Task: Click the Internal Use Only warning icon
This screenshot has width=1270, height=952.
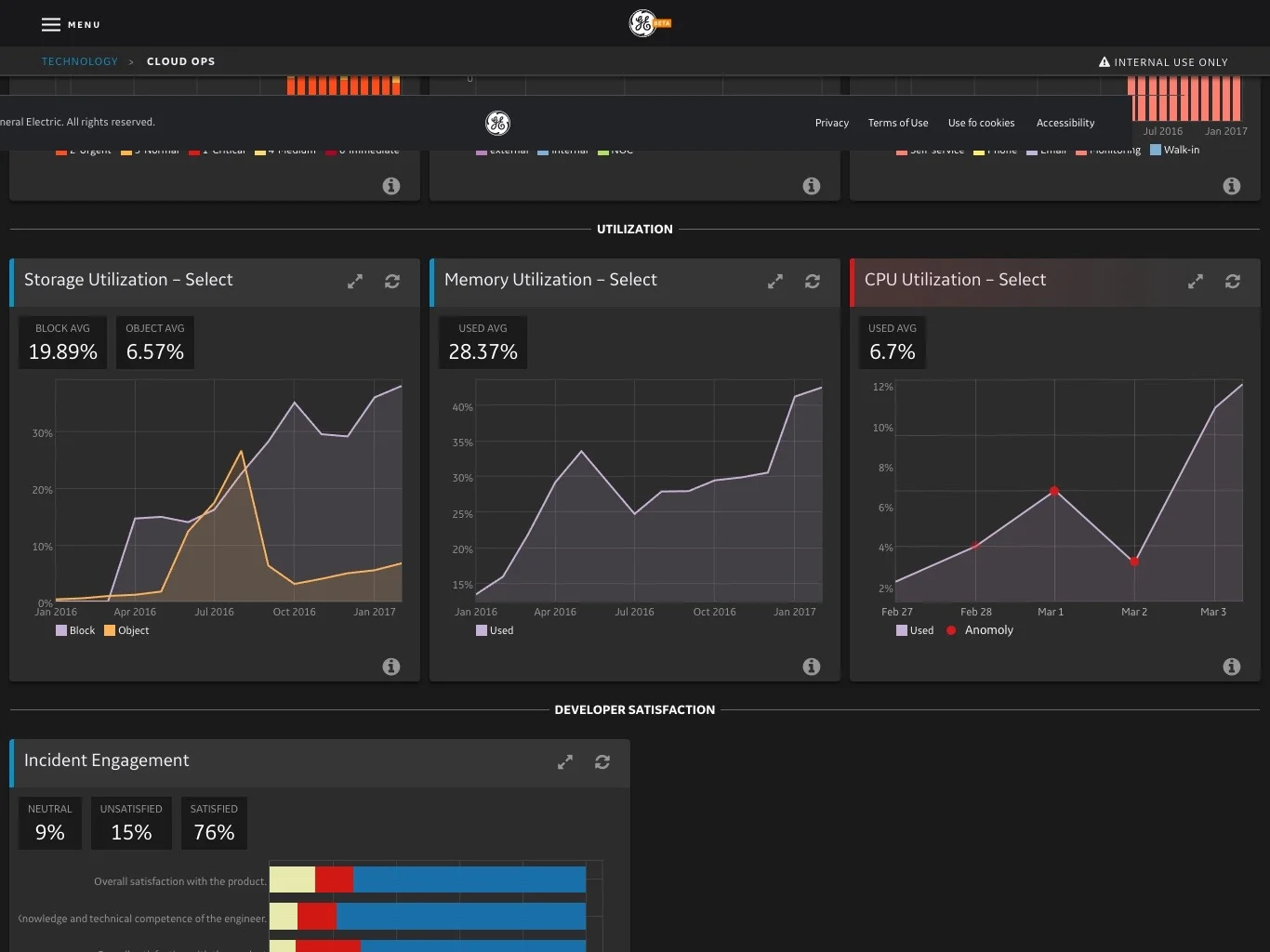Action: 1105,62
